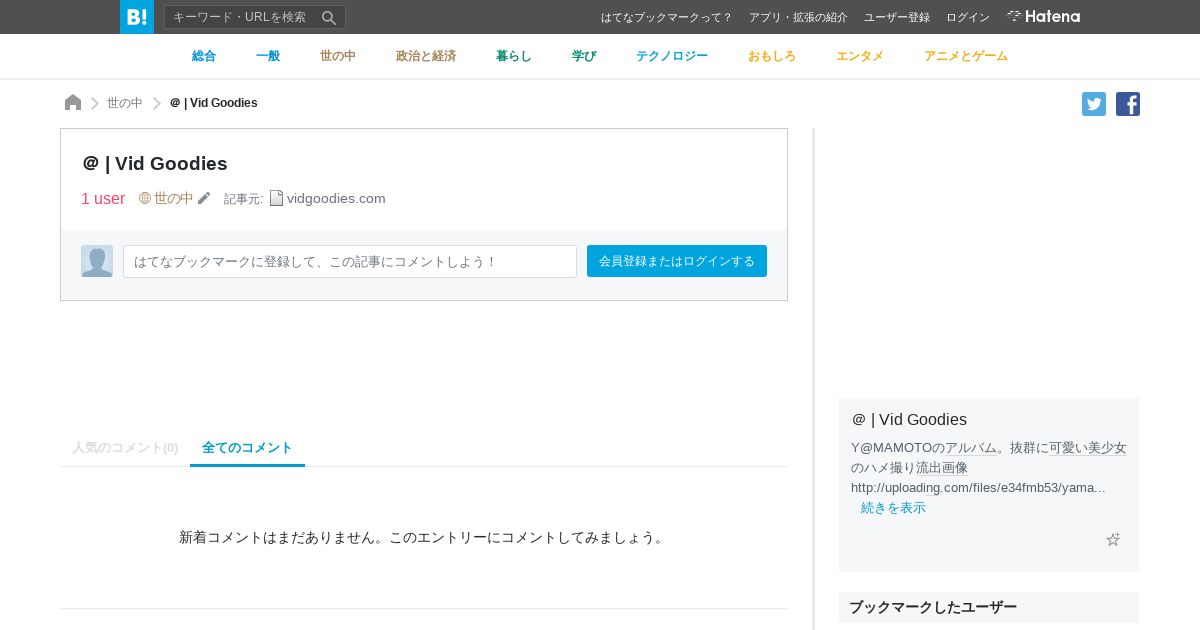
Task: Open the テクノロジー category
Action: [x=672, y=56]
